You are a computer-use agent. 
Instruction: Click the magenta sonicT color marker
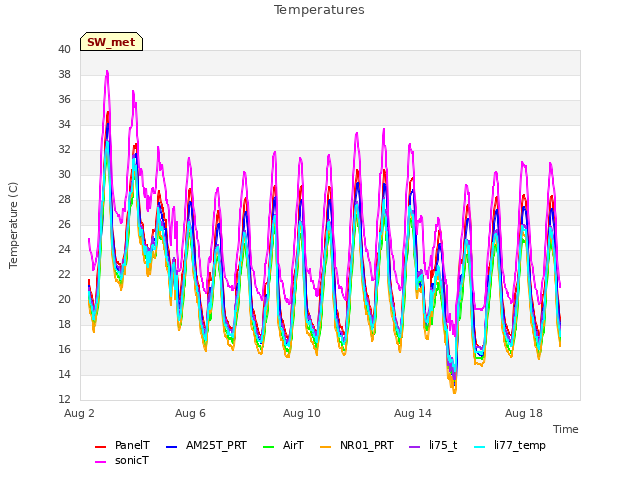100,462
